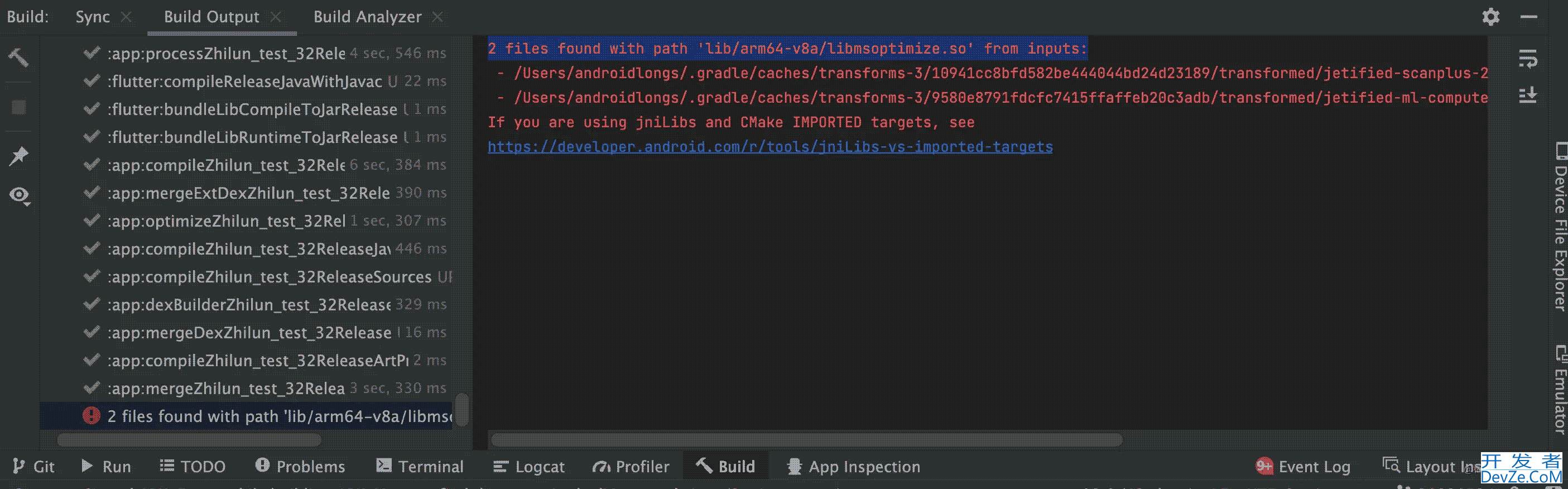Open the TODO tool window
This screenshot has width=1568, height=489.
193,467
